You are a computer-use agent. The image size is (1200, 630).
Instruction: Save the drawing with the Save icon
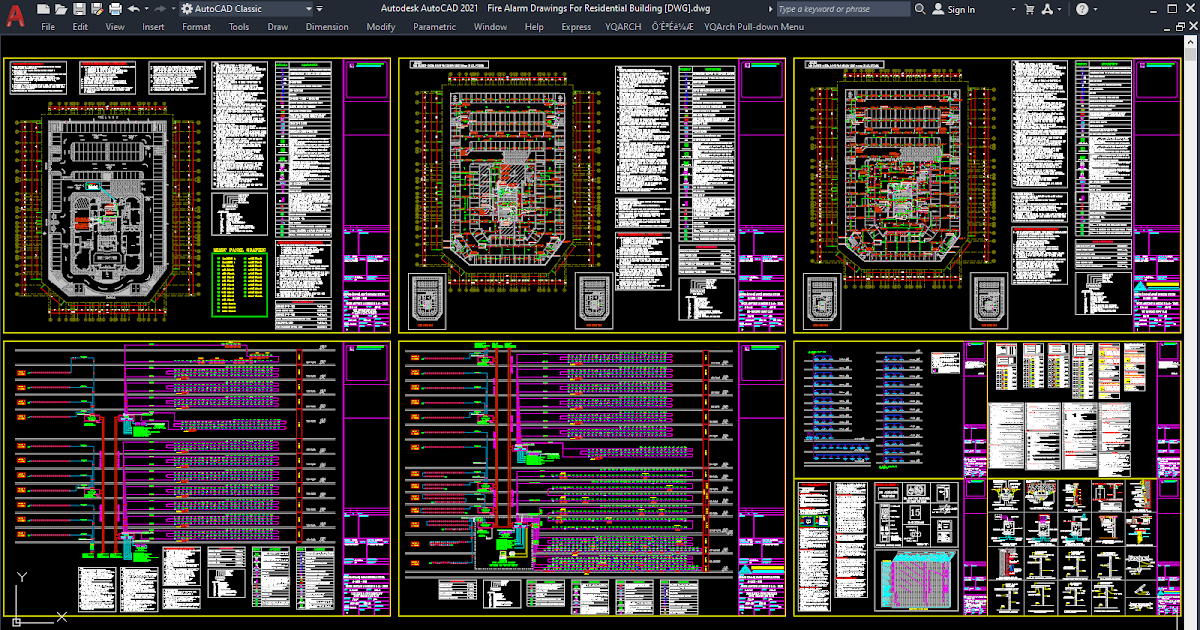click(78, 10)
